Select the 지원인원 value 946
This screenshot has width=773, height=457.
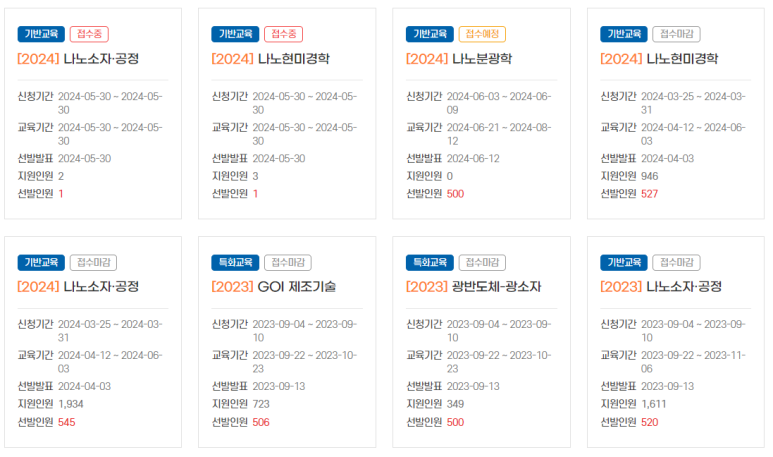[649, 176]
